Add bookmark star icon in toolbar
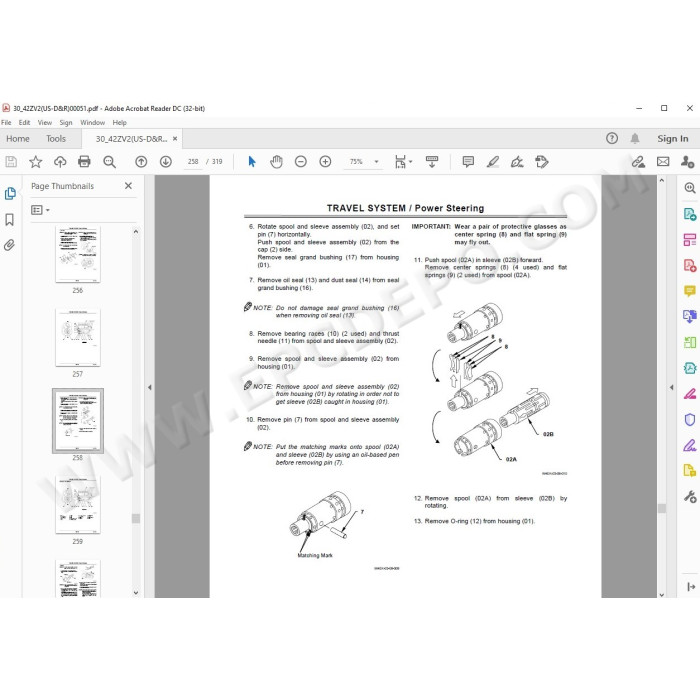 coord(35,162)
